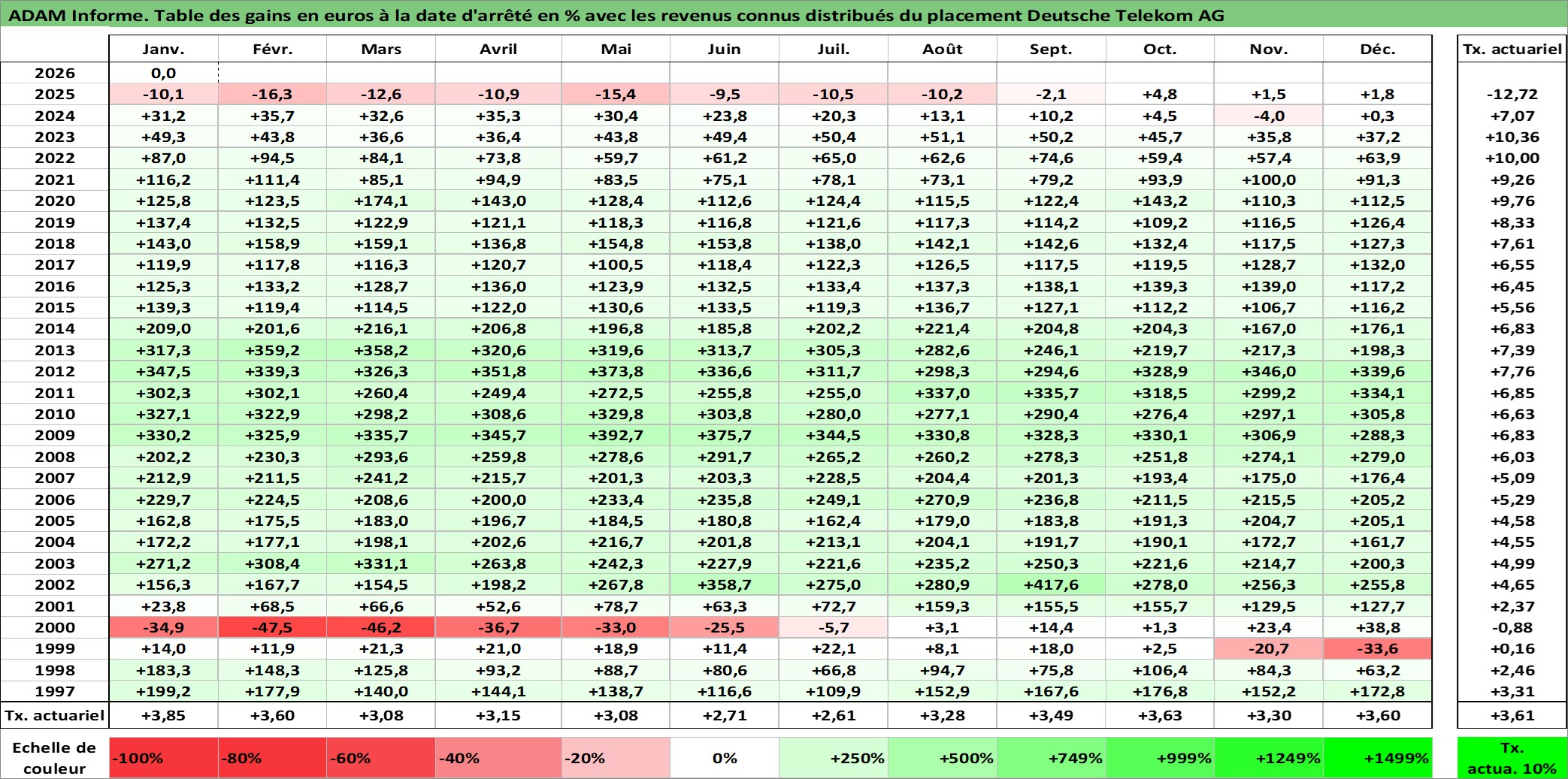1568x779 pixels.
Task: Click the Août column header
Action: (943, 49)
